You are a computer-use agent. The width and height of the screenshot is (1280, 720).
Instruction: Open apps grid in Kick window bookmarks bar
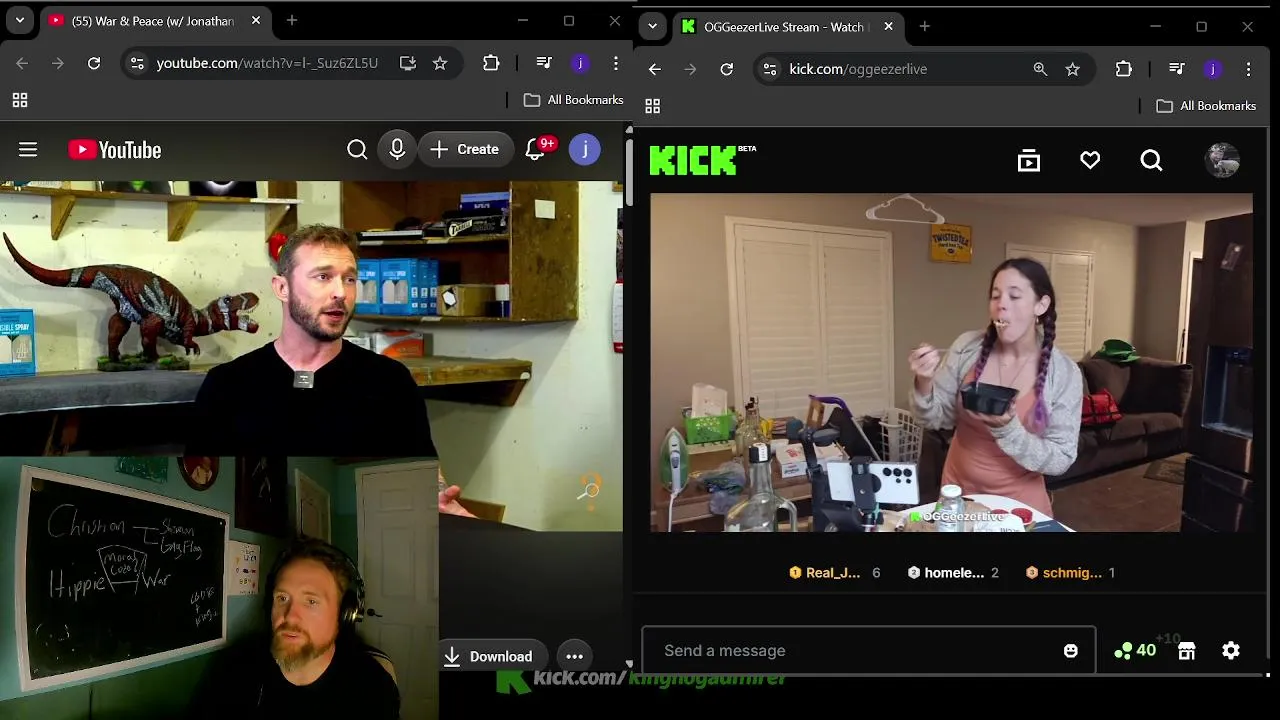click(x=653, y=106)
